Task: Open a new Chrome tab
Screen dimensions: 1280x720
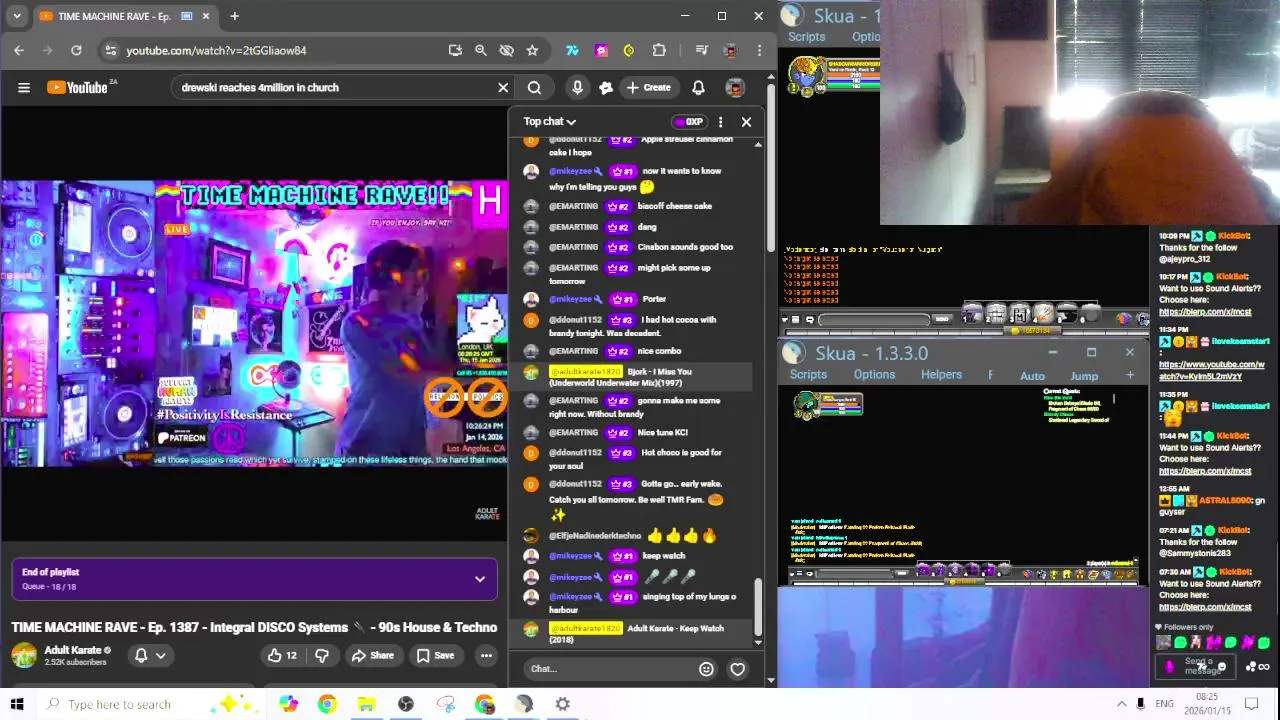Action: point(234,16)
